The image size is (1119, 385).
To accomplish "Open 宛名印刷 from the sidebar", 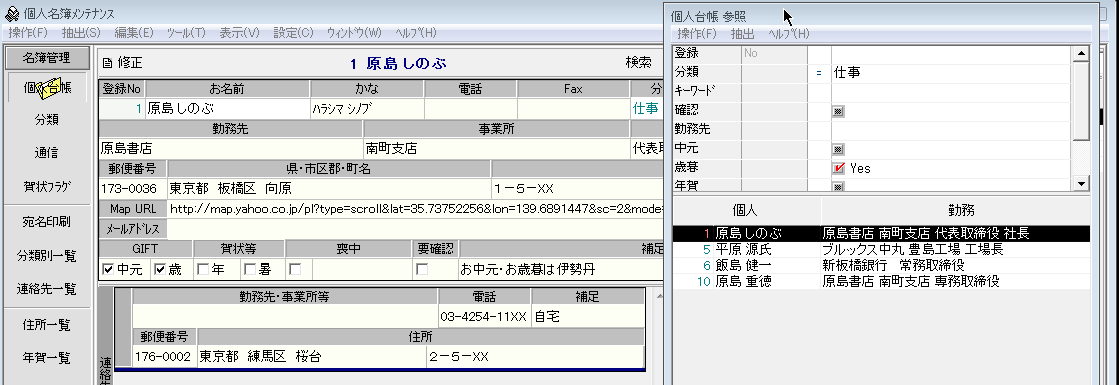I will [x=46, y=221].
